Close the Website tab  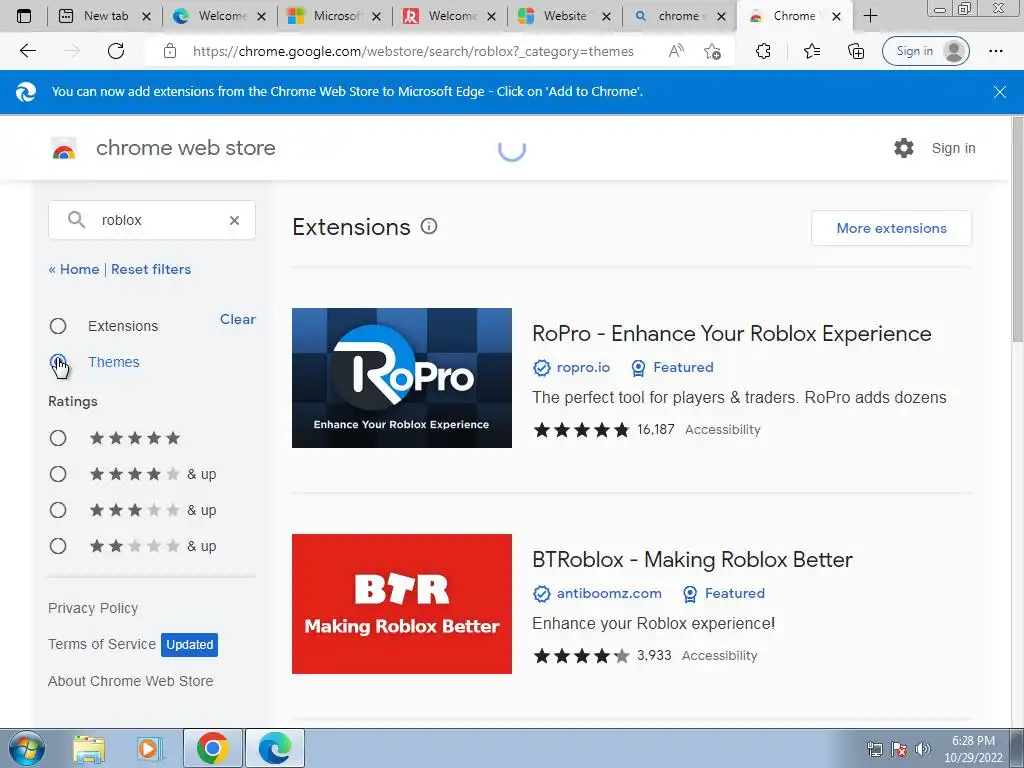click(x=607, y=17)
